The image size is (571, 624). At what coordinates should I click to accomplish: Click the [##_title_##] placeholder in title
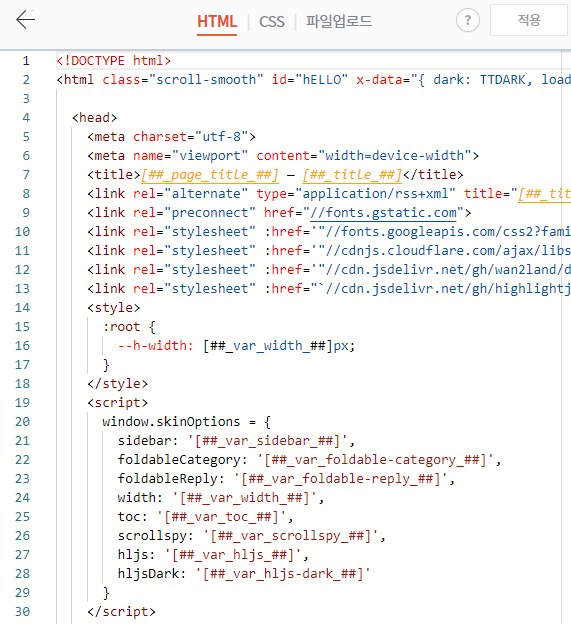pos(353,175)
